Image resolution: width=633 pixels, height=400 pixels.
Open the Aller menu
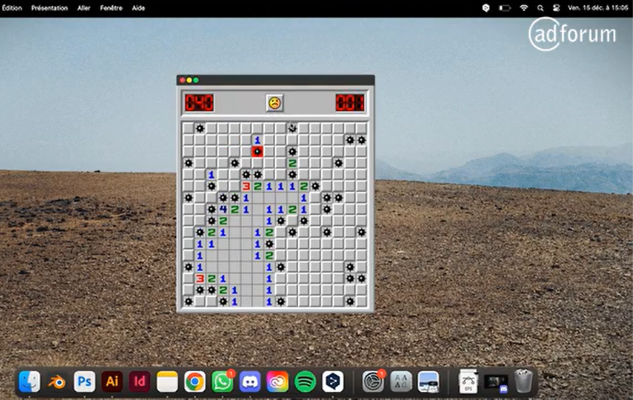[x=84, y=7]
